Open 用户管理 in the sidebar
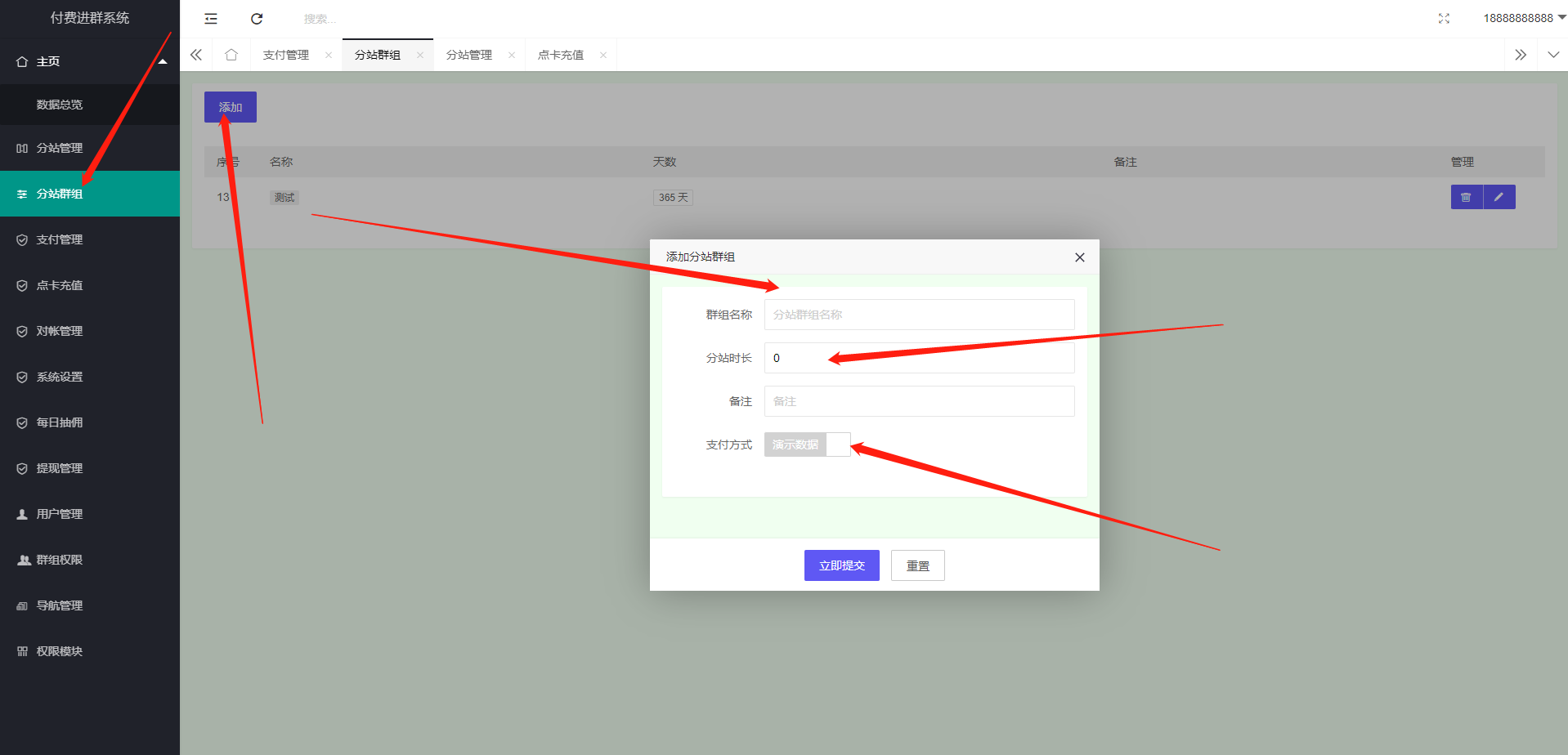This screenshot has height=755, width=1568. (60, 514)
